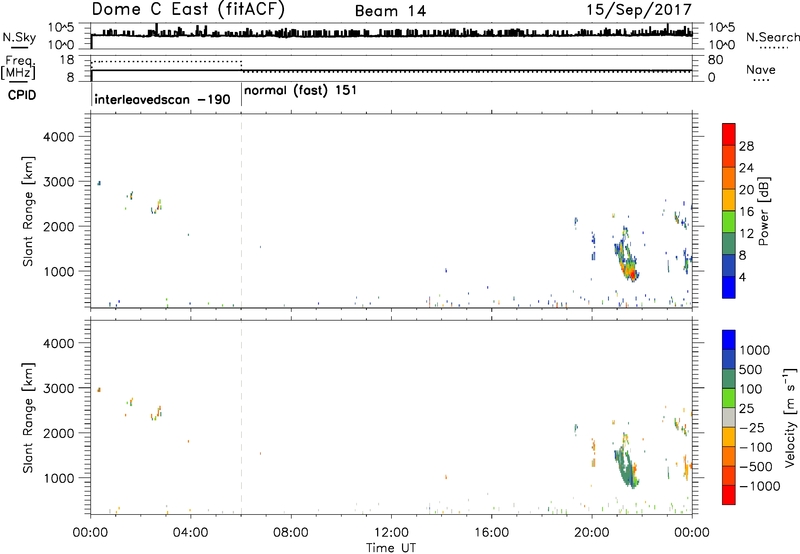
Task: Pick the light green velocity colorbar segment
Action: 729,397
